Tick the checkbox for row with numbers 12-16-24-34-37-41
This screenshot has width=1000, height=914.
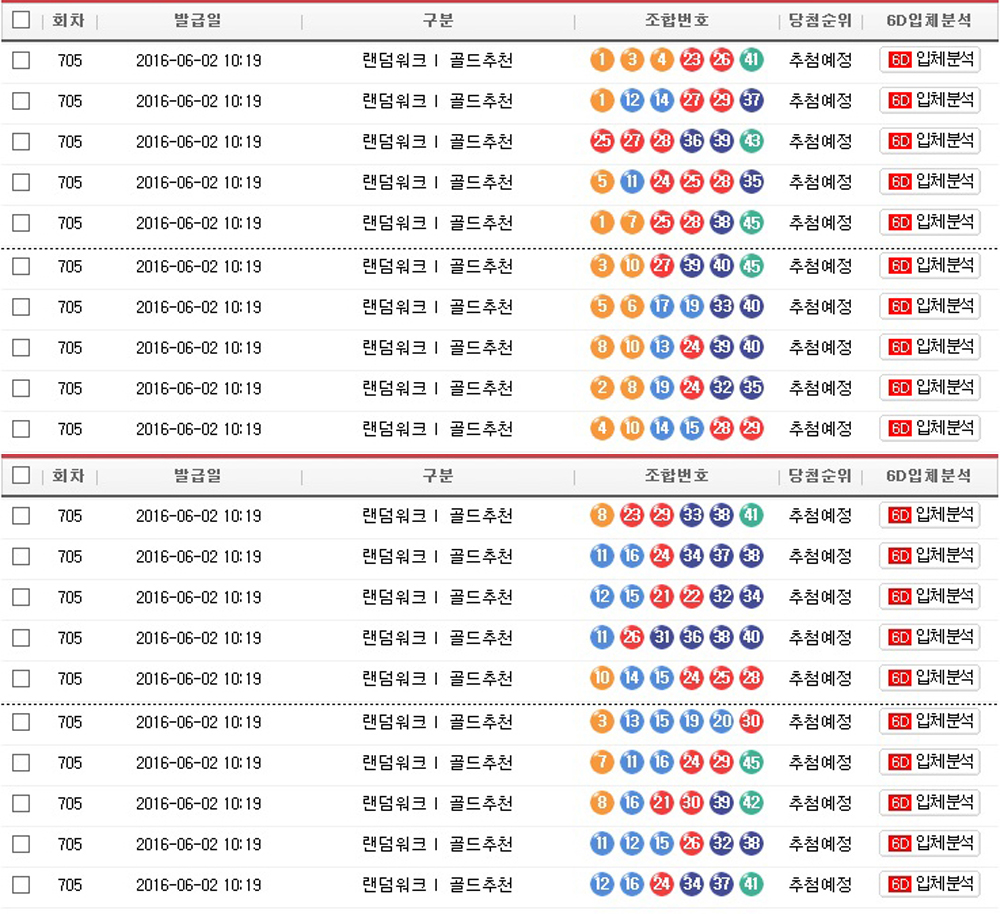(x=21, y=885)
